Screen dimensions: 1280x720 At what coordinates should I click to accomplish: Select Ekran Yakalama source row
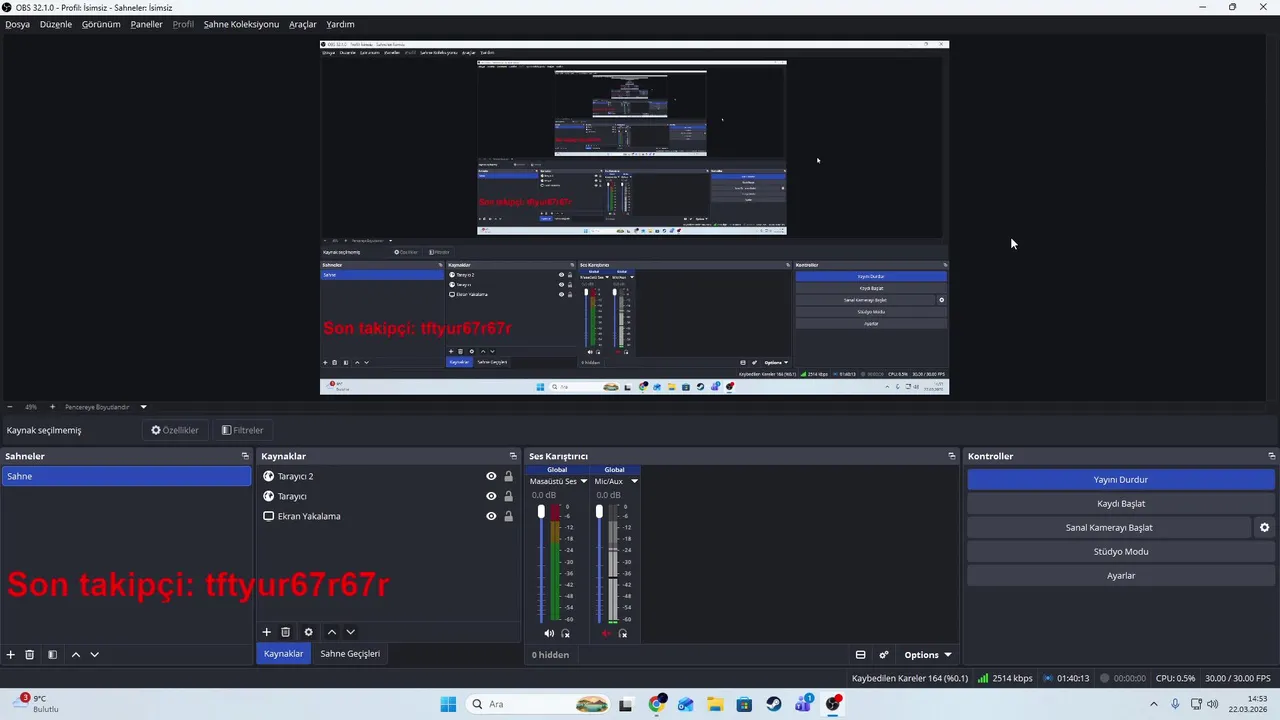pyautogui.click(x=389, y=516)
